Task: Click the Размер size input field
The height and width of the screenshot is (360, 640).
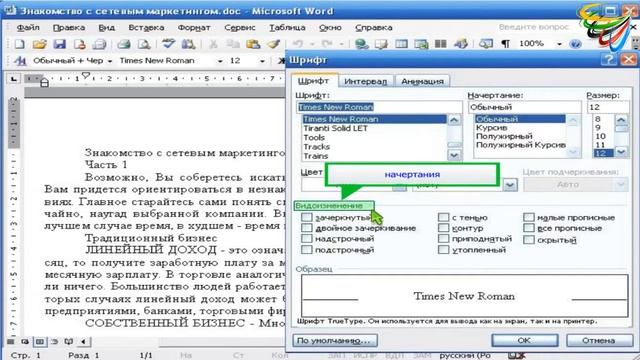Action: [607, 107]
